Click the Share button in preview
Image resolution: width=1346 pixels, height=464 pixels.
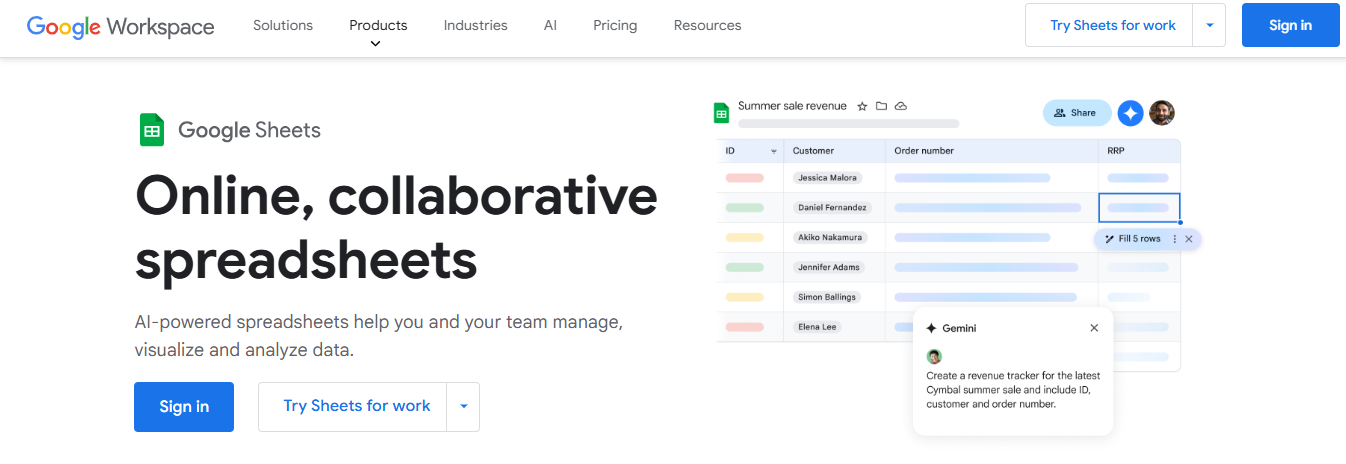point(1077,113)
